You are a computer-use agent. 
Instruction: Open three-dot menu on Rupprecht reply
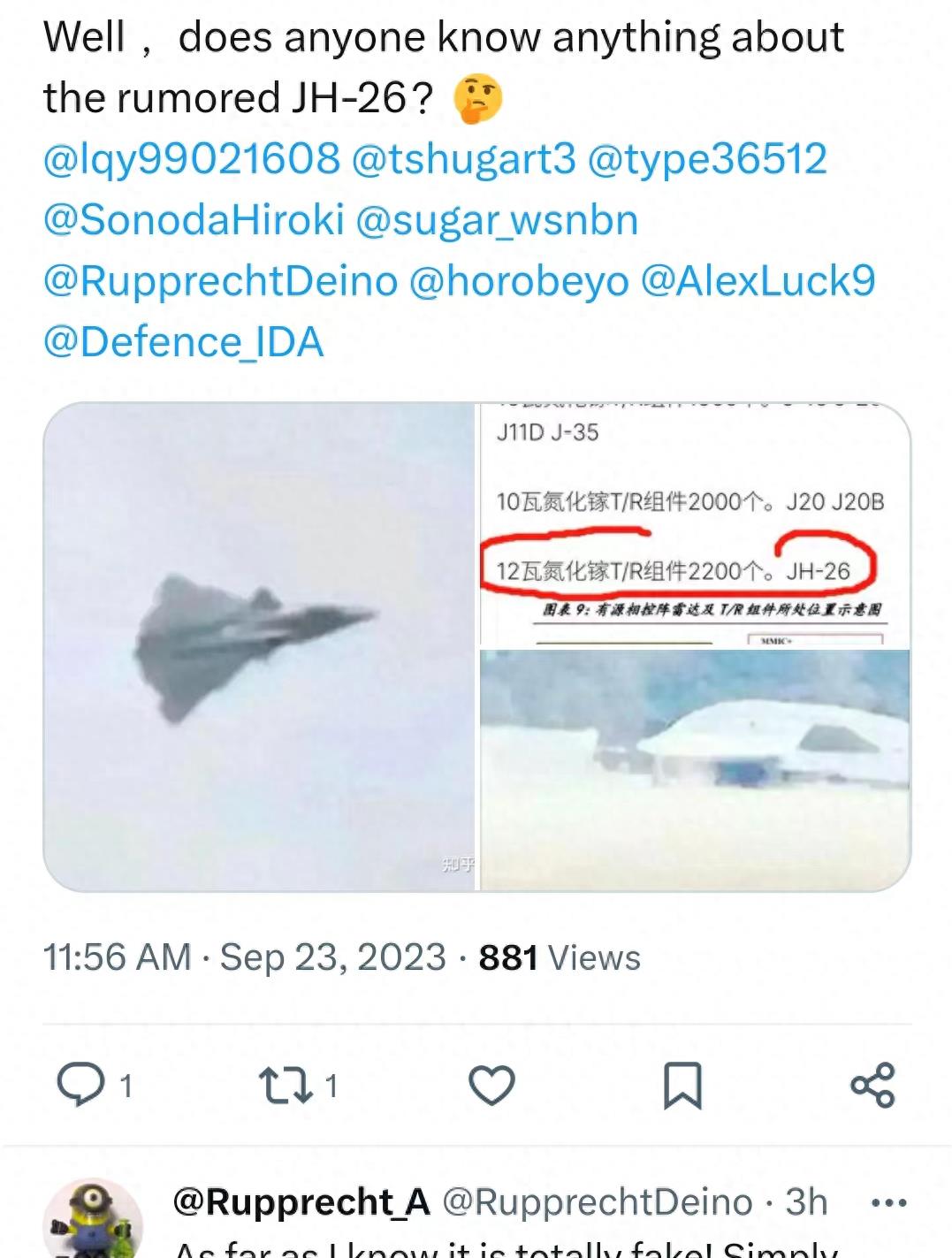888,1202
